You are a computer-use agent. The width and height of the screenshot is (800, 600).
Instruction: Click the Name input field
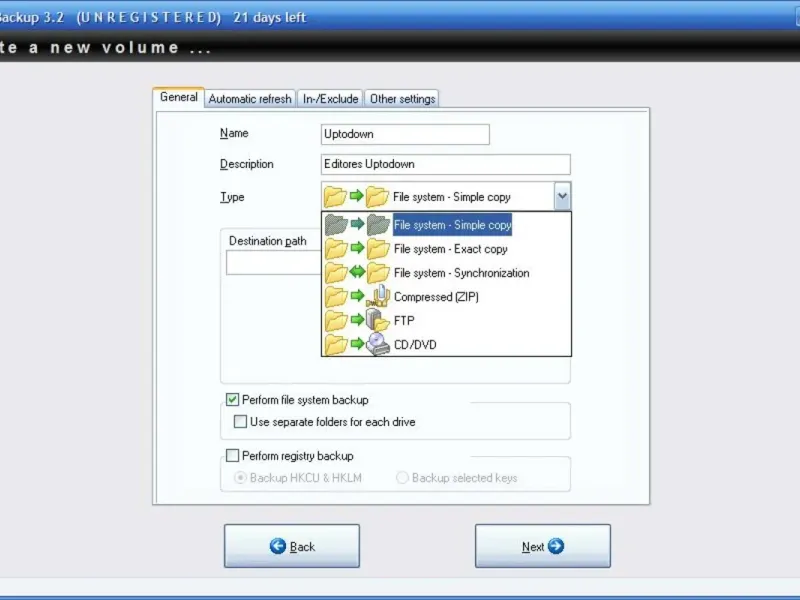click(x=405, y=134)
